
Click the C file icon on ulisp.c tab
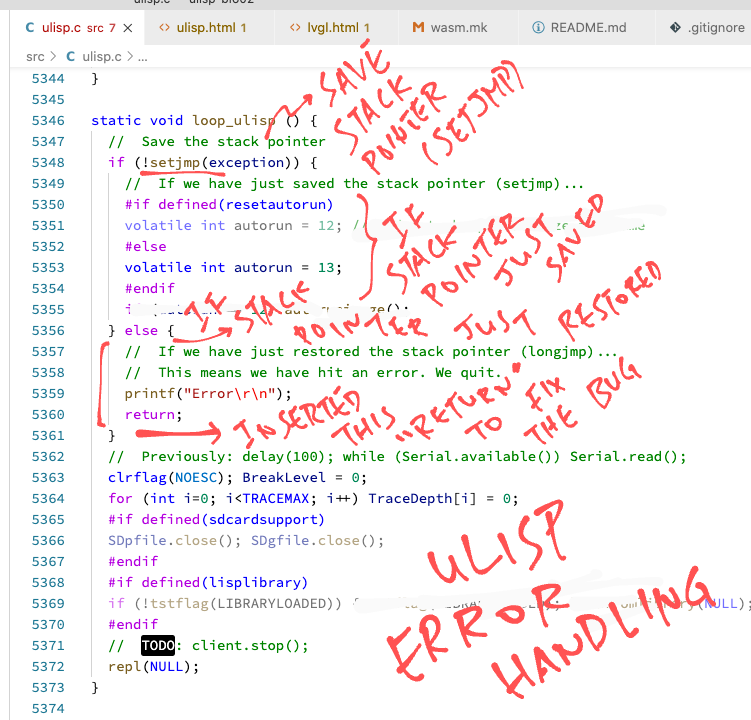tap(31, 28)
